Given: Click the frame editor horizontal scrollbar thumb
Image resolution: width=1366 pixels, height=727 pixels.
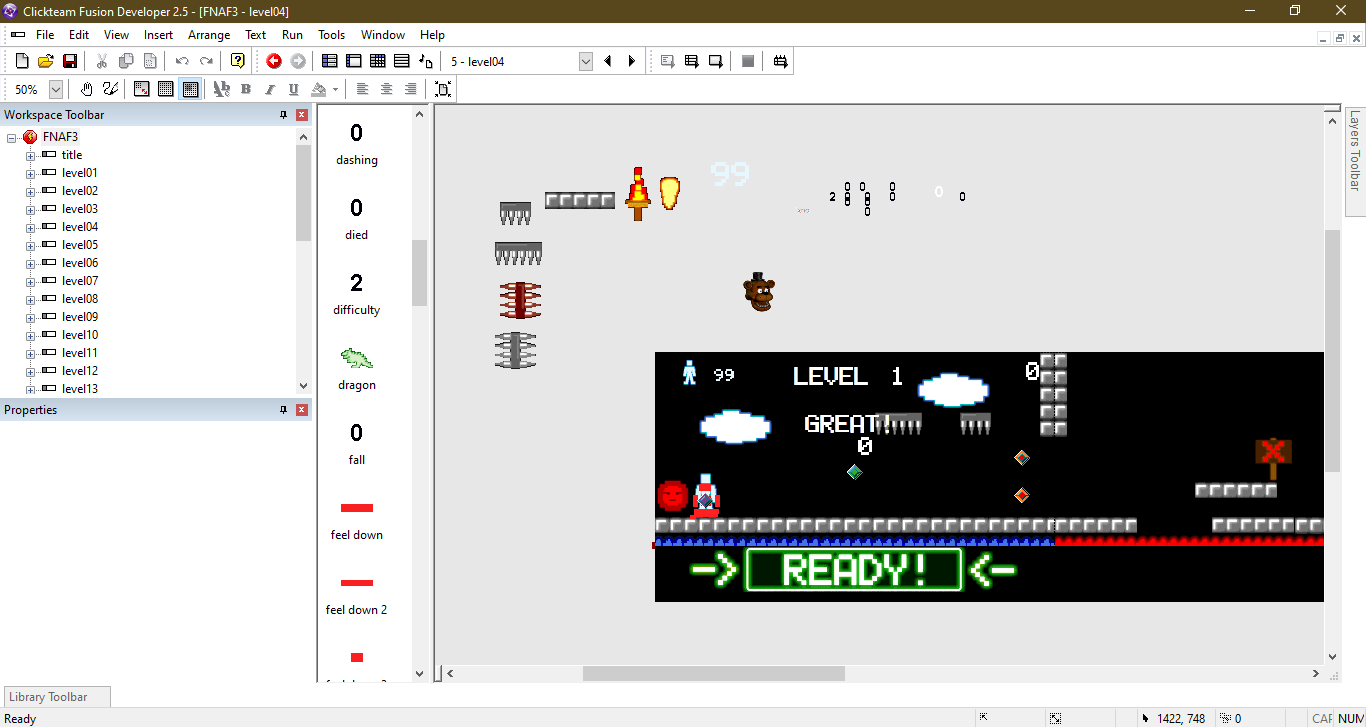Looking at the screenshot, I should (x=714, y=674).
